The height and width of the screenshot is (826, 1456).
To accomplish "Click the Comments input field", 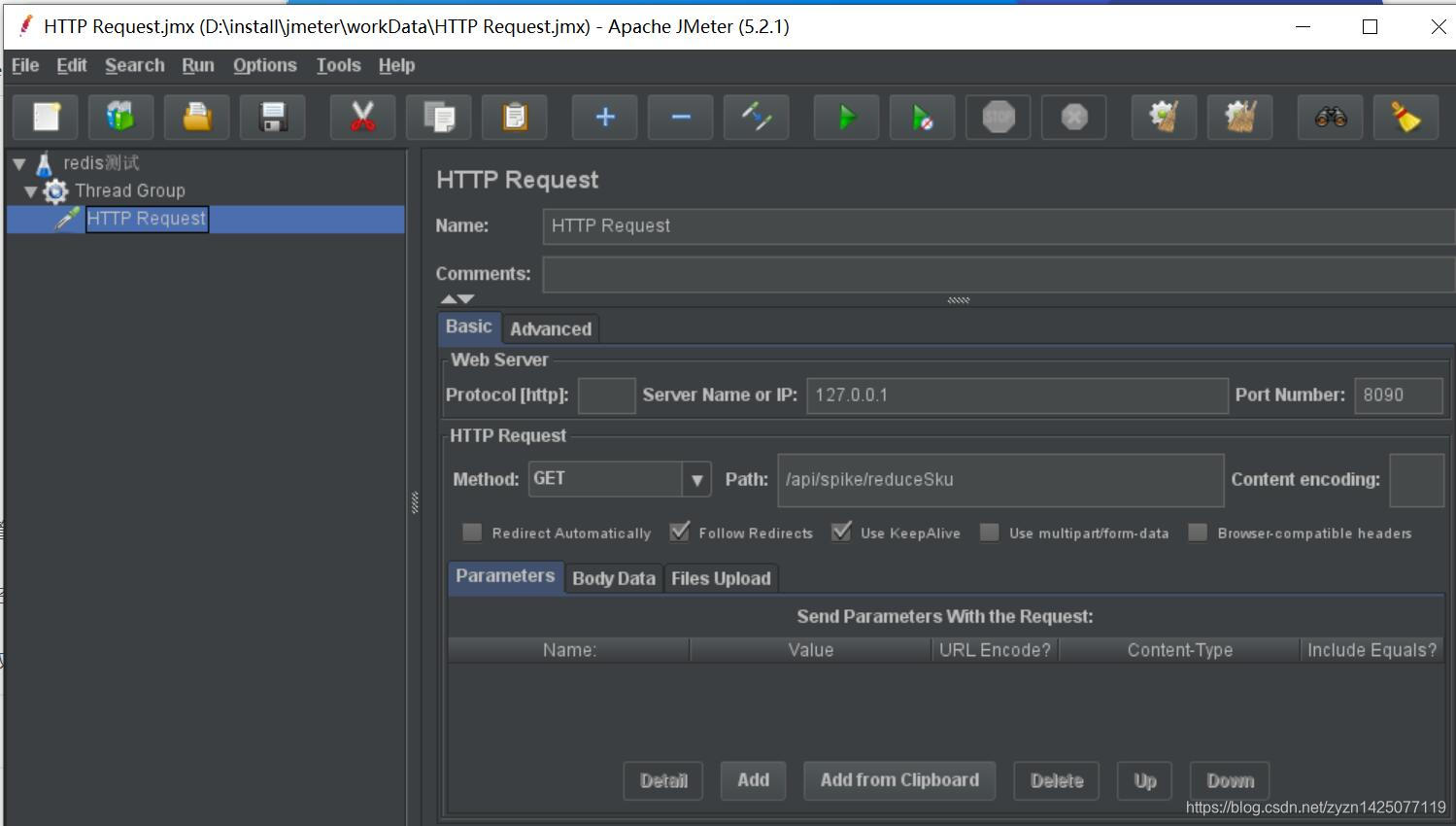I will coord(999,274).
